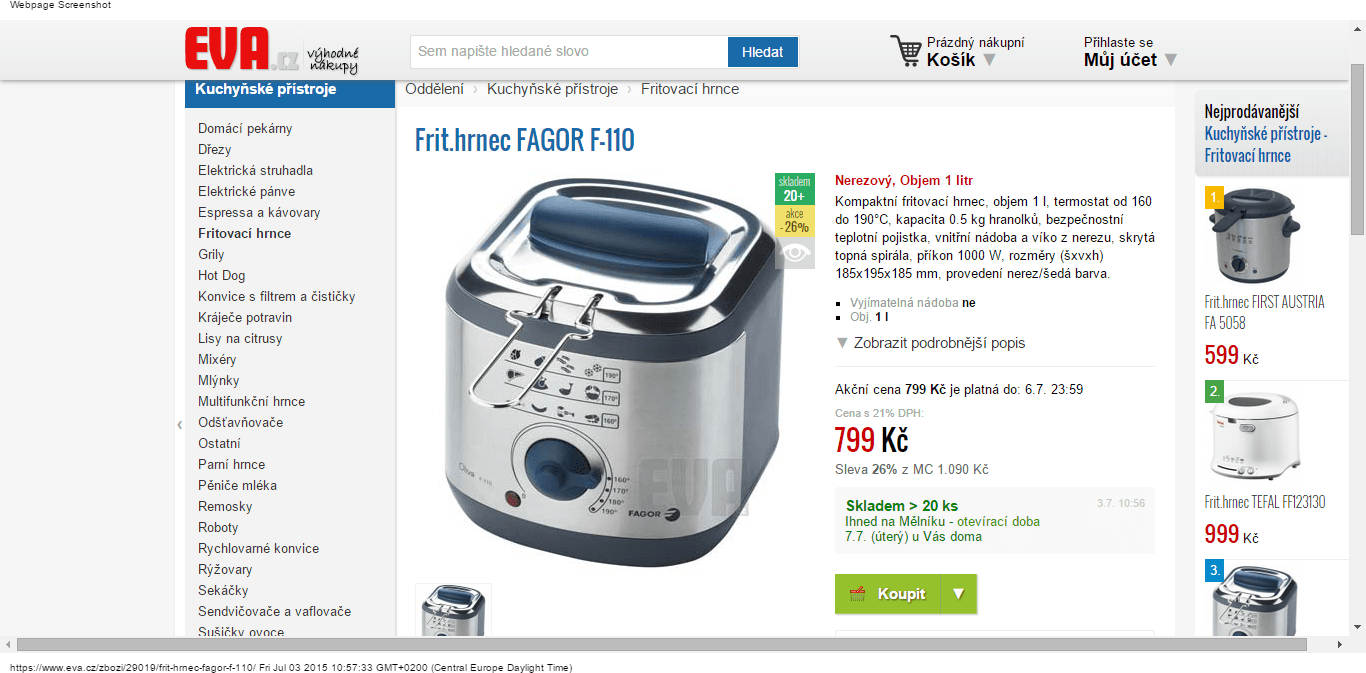This screenshot has height=673, width=1366.
Task: Click the horizontal scrollbar at page bottom
Action: click(661, 645)
